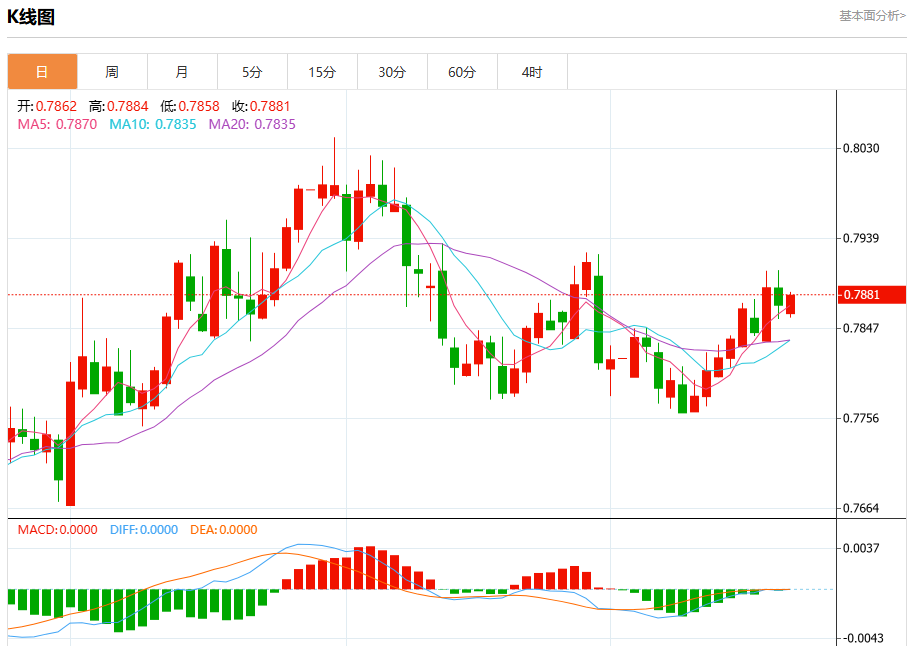Select the 日 daily chart tab
The image size is (911, 646).
(x=42, y=72)
